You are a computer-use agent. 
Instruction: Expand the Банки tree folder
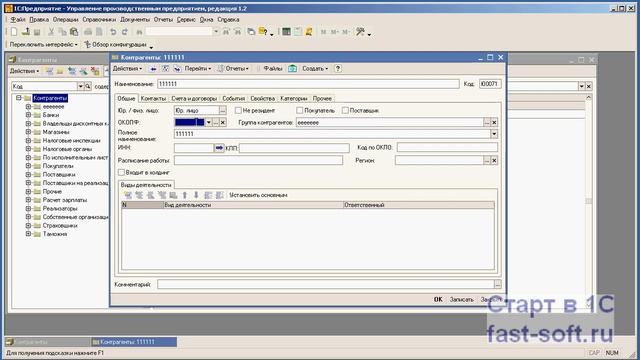[28, 115]
